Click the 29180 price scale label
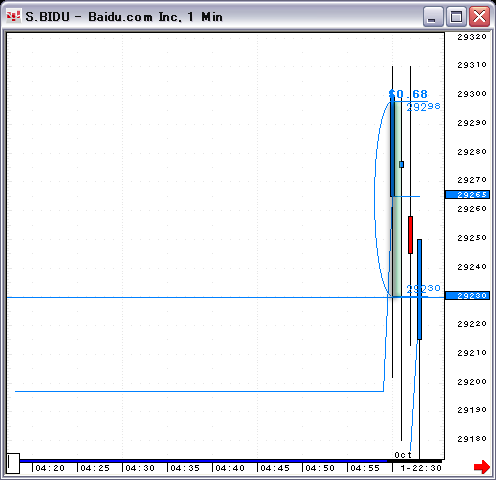 coord(472,439)
